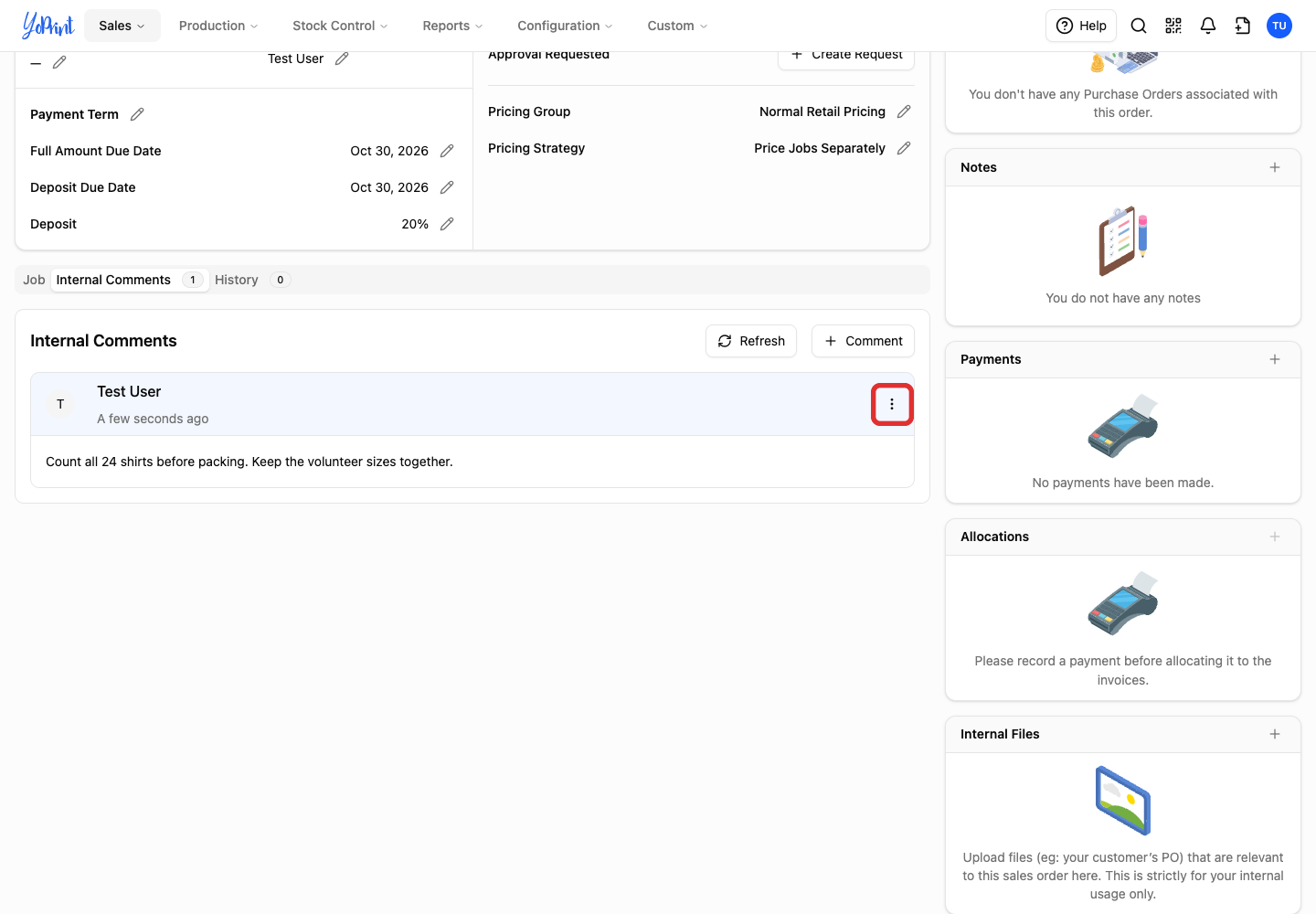Open the YoPrint home logo
Viewport: 1316px width, 914px height.
click(48, 26)
